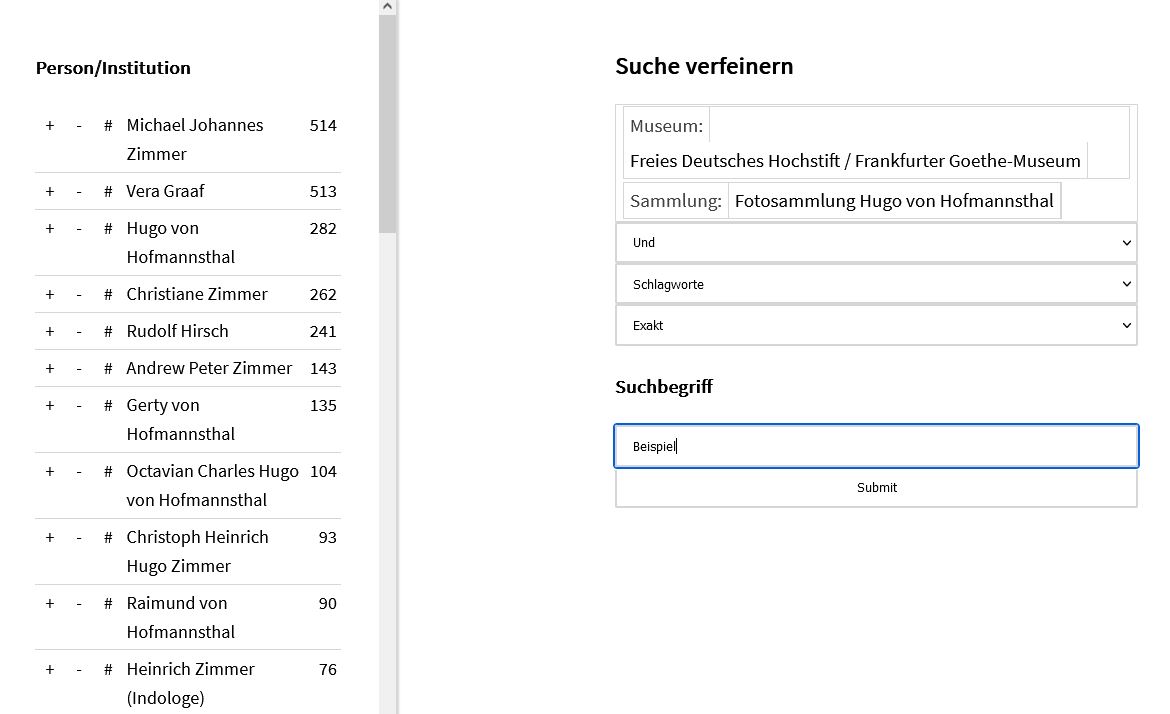
Task: Click # beside Andrew Peter Zimmer
Action: 108,369
